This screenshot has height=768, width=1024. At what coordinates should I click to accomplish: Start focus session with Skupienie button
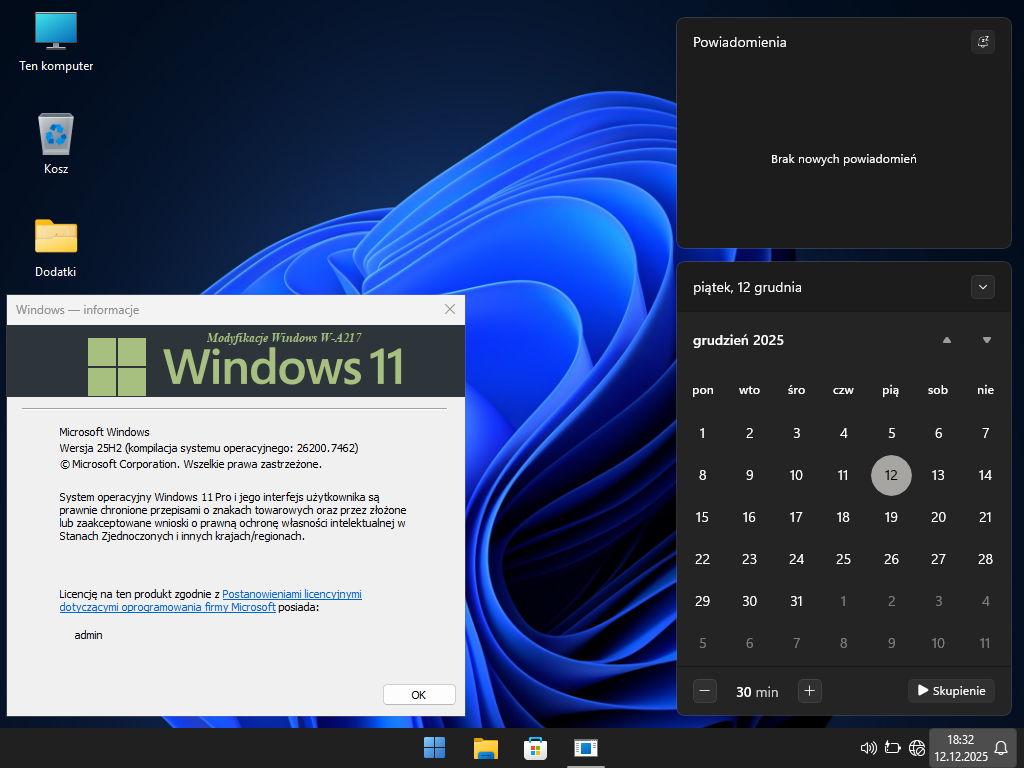[951, 691]
